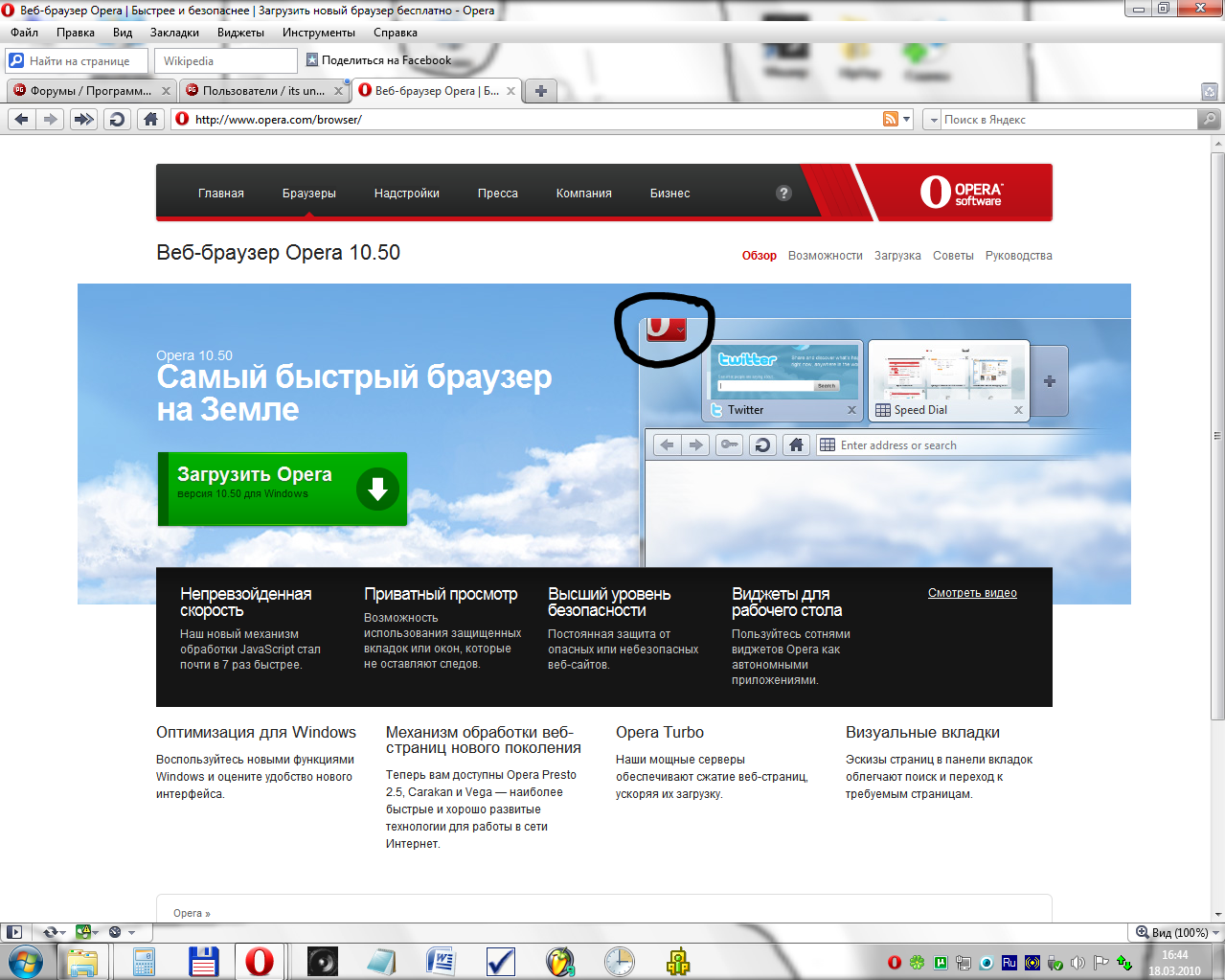
Task: Click the star icon of Share on Facebook
Action: [x=312, y=59]
